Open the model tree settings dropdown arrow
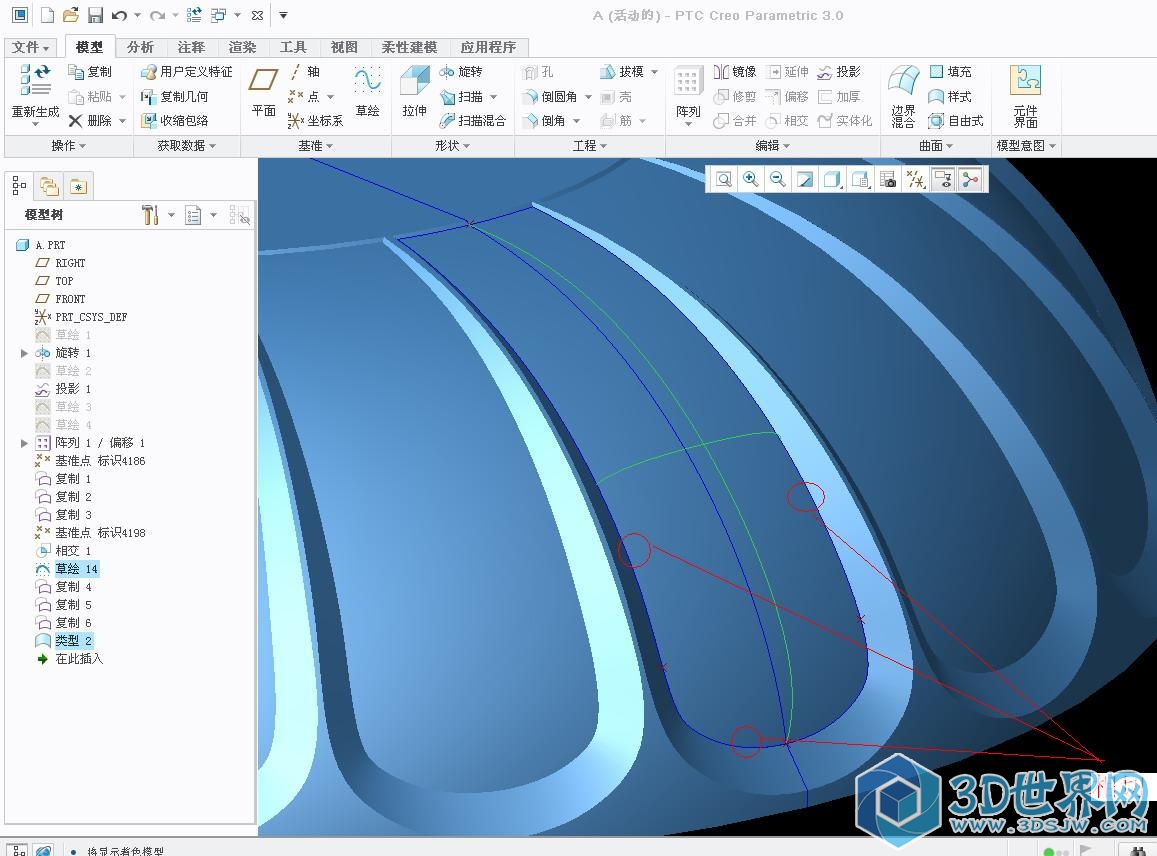The image size is (1157, 856). point(171,215)
